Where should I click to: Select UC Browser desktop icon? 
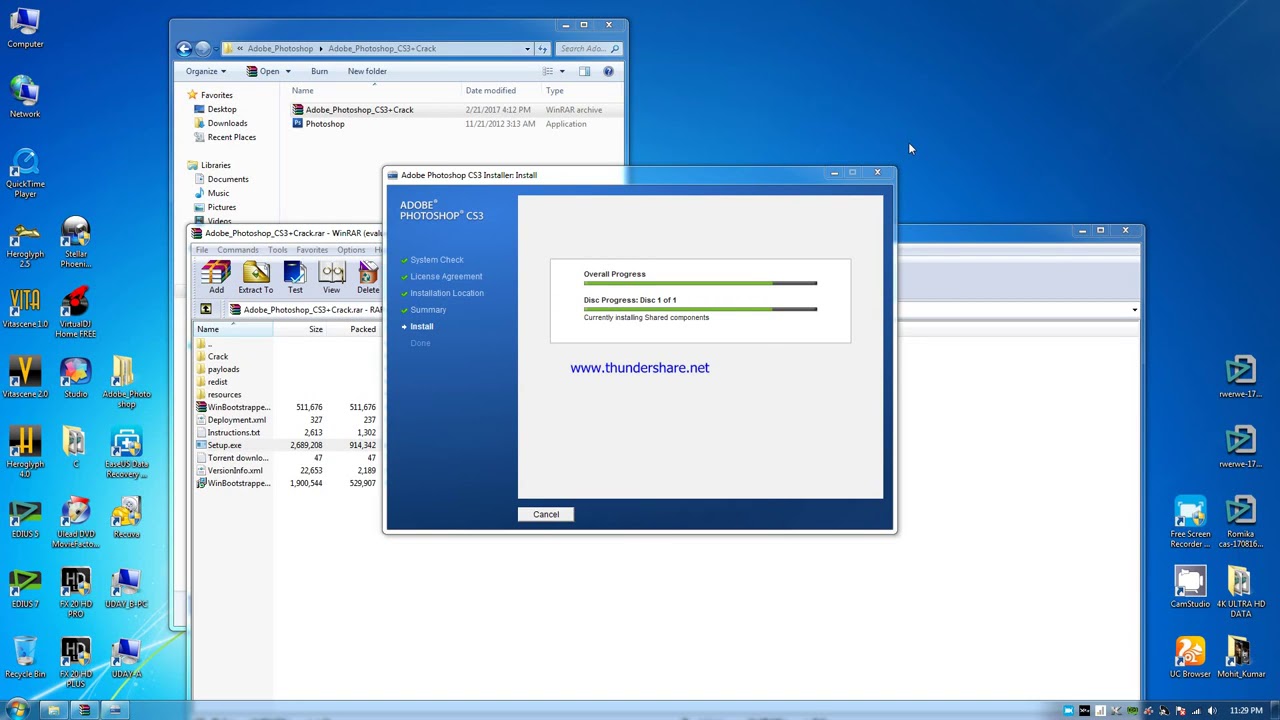point(1190,658)
